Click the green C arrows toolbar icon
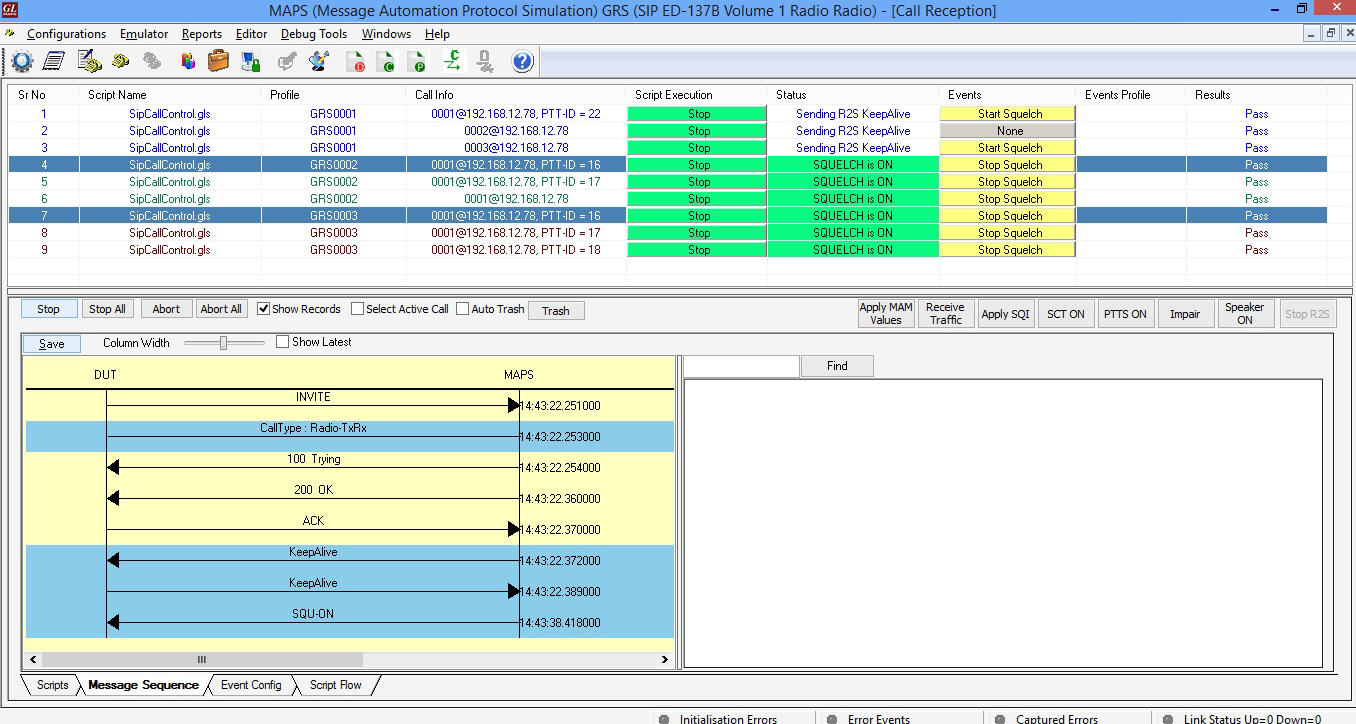The image size is (1356, 724). pyautogui.click(x=453, y=62)
